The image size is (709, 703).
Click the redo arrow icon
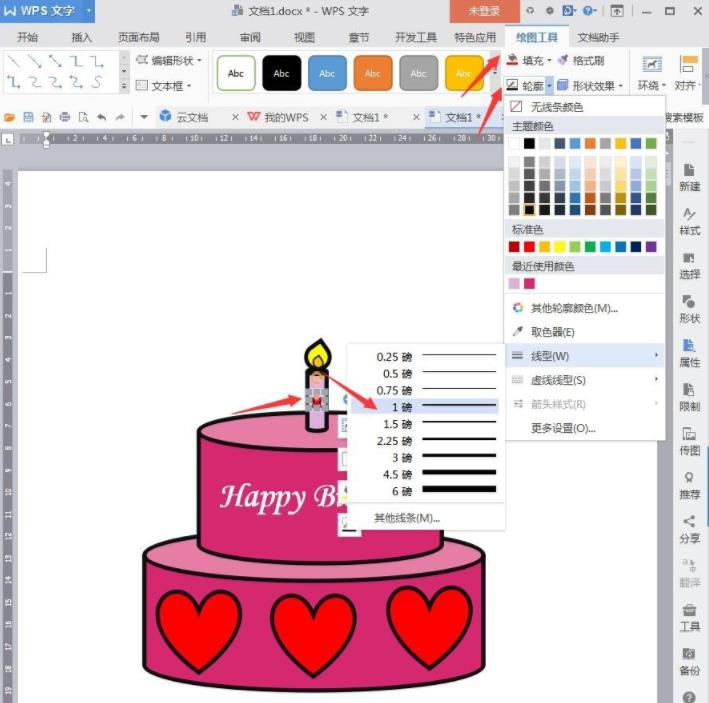coord(120,118)
